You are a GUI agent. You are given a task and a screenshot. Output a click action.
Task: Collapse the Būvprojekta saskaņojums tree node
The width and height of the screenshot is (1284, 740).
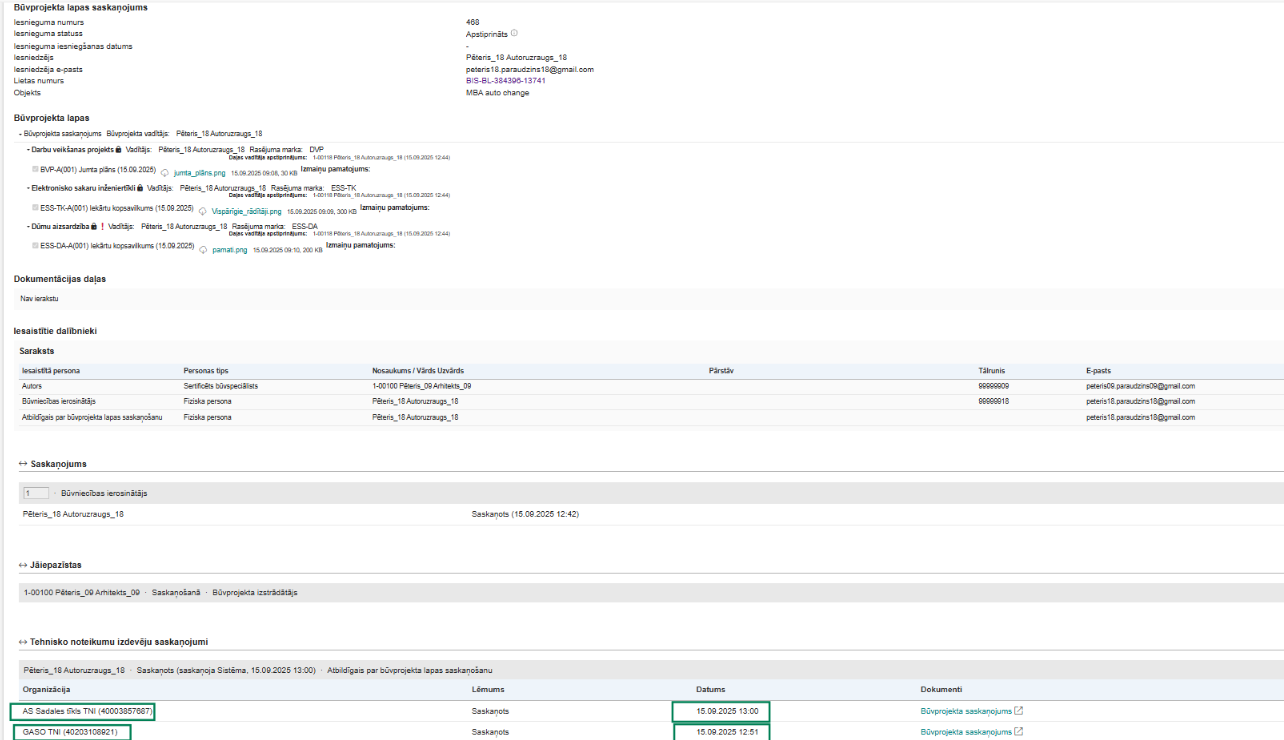(x=20, y=133)
